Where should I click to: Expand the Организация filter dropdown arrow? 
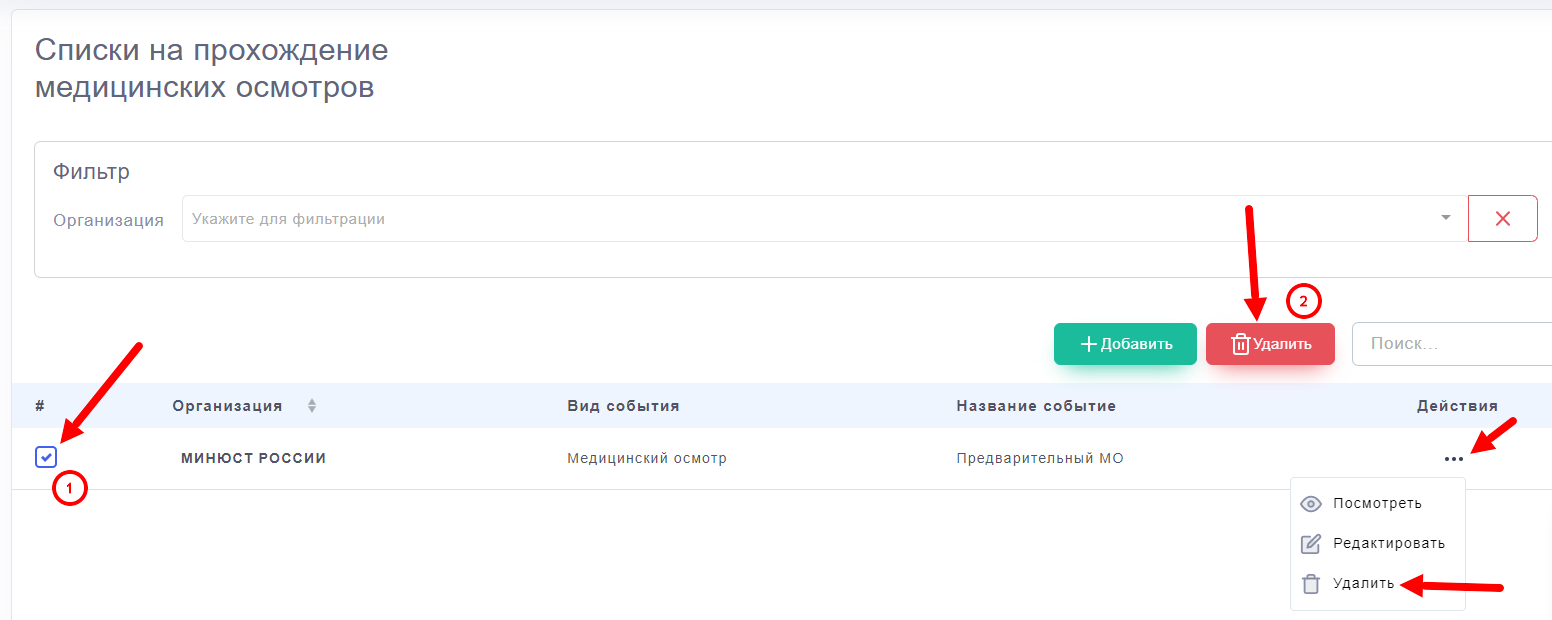[x=1445, y=219]
